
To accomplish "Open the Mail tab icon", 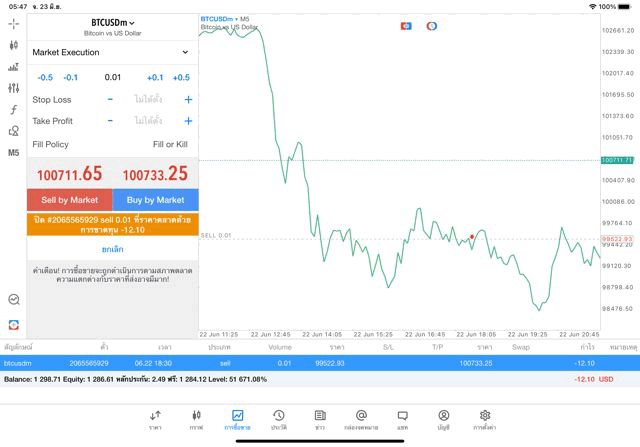I will coord(361,419).
